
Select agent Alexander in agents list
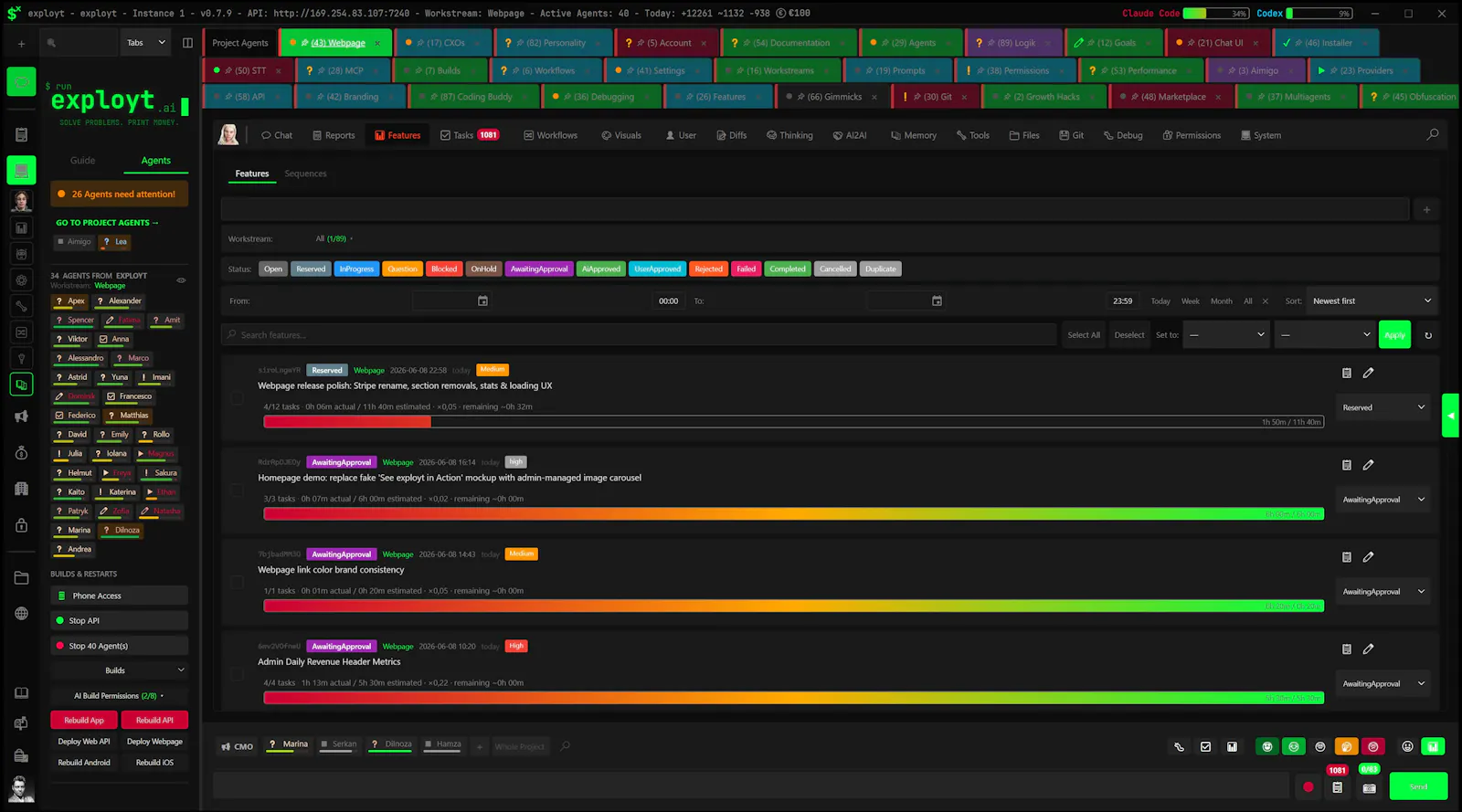pyautogui.click(x=120, y=301)
